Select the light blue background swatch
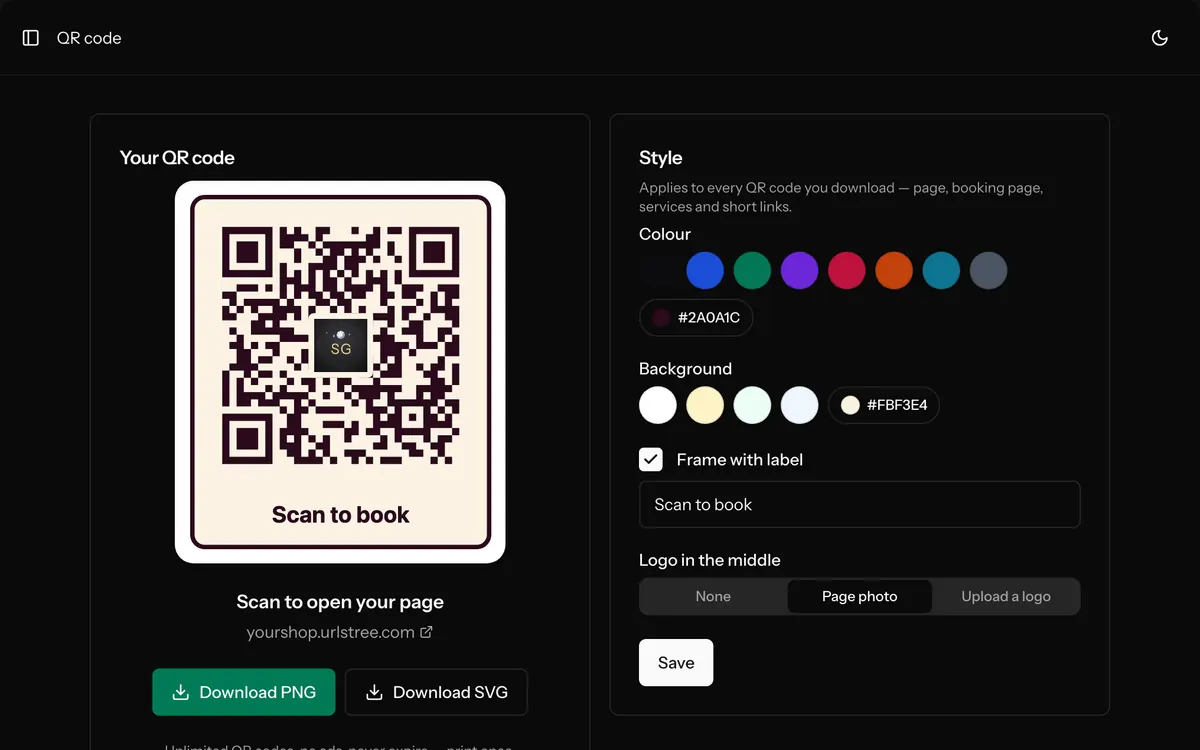Viewport: 1200px width, 750px height. click(800, 405)
